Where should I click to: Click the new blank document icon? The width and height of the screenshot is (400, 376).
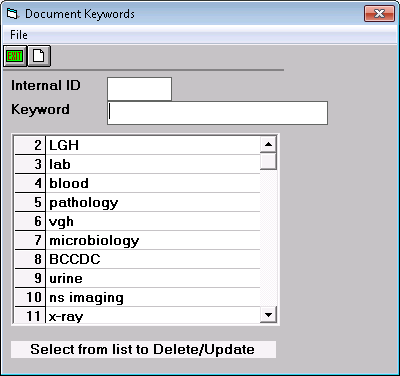(39, 56)
